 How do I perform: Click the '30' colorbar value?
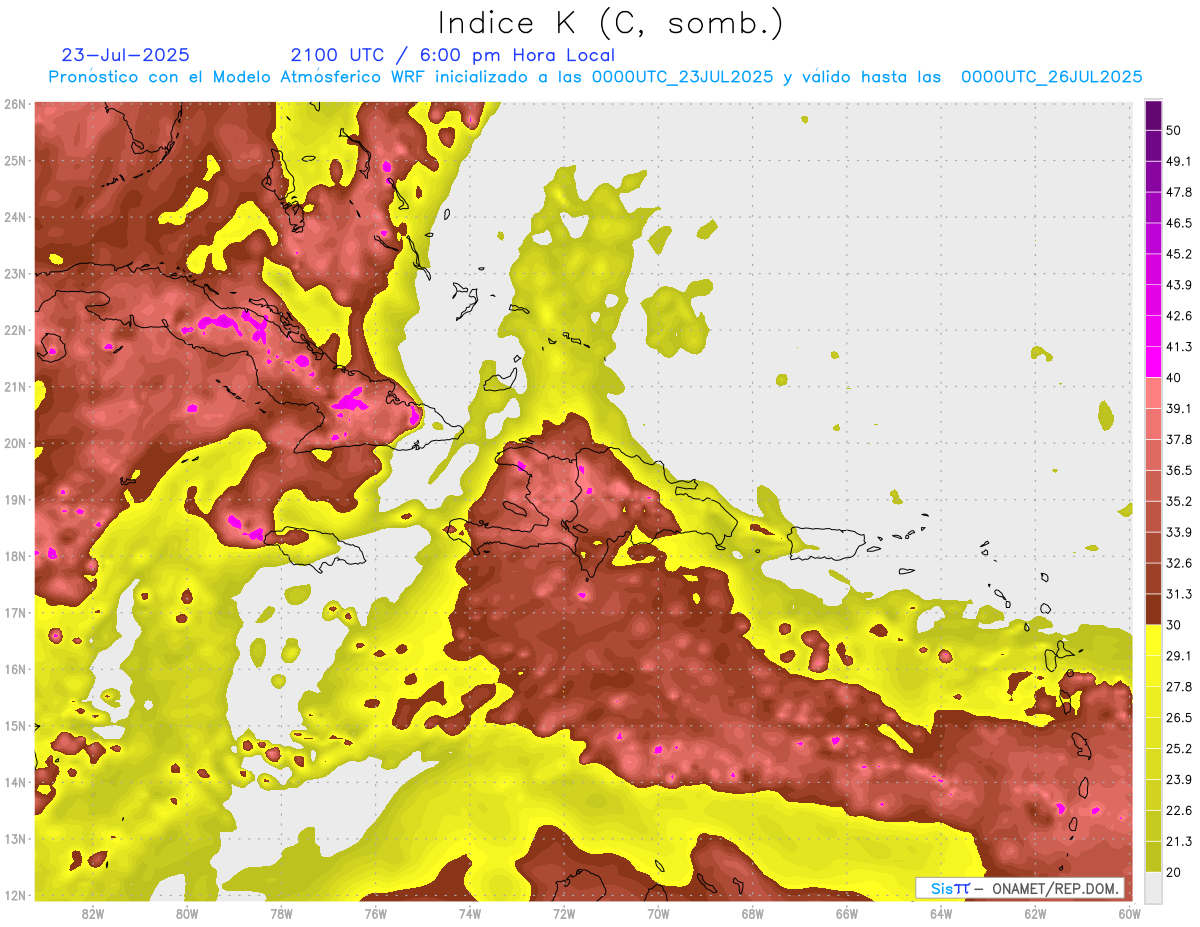pyautogui.click(x=1173, y=625)
